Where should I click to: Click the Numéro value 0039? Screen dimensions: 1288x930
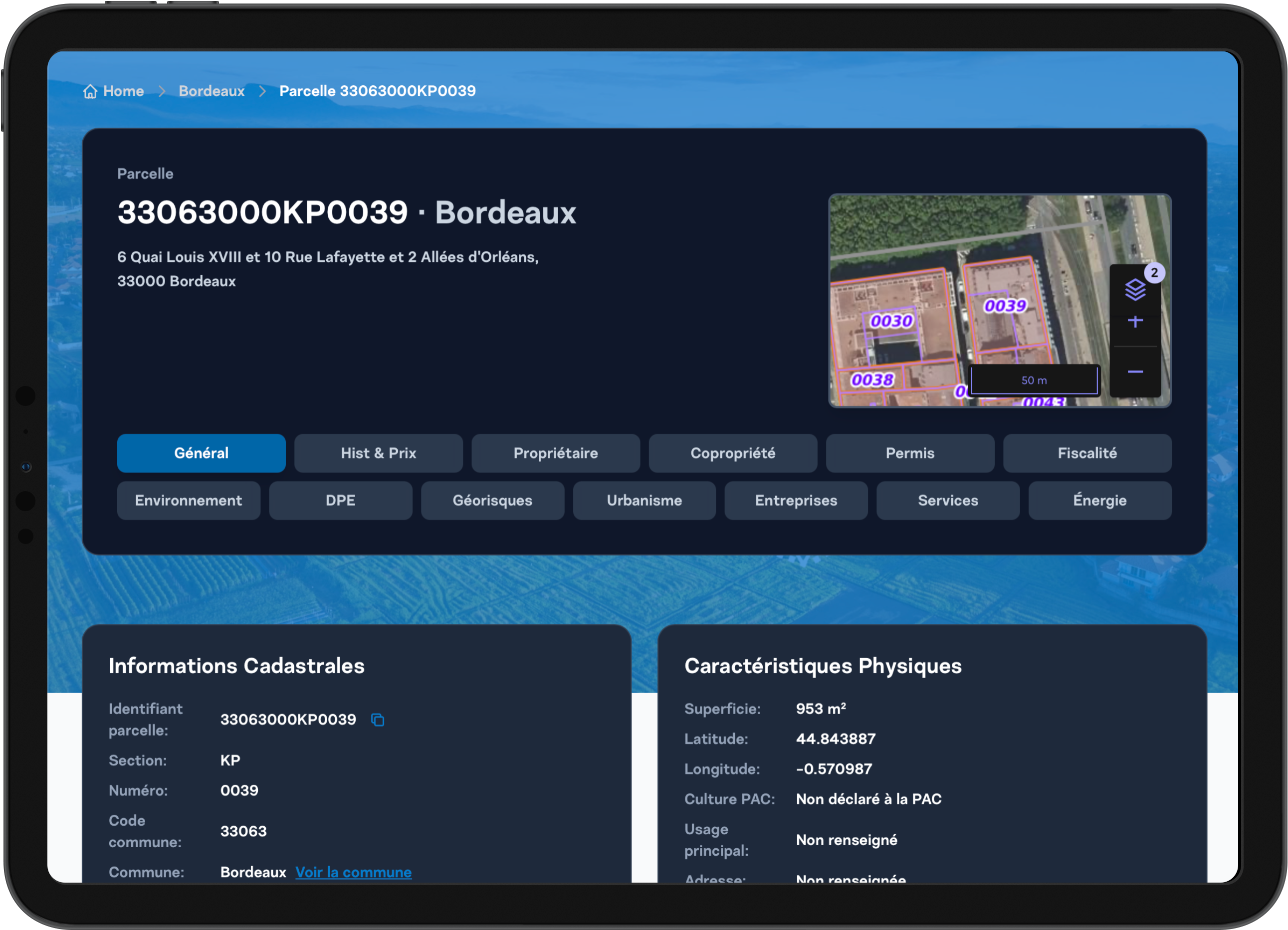tap(239, 790)
